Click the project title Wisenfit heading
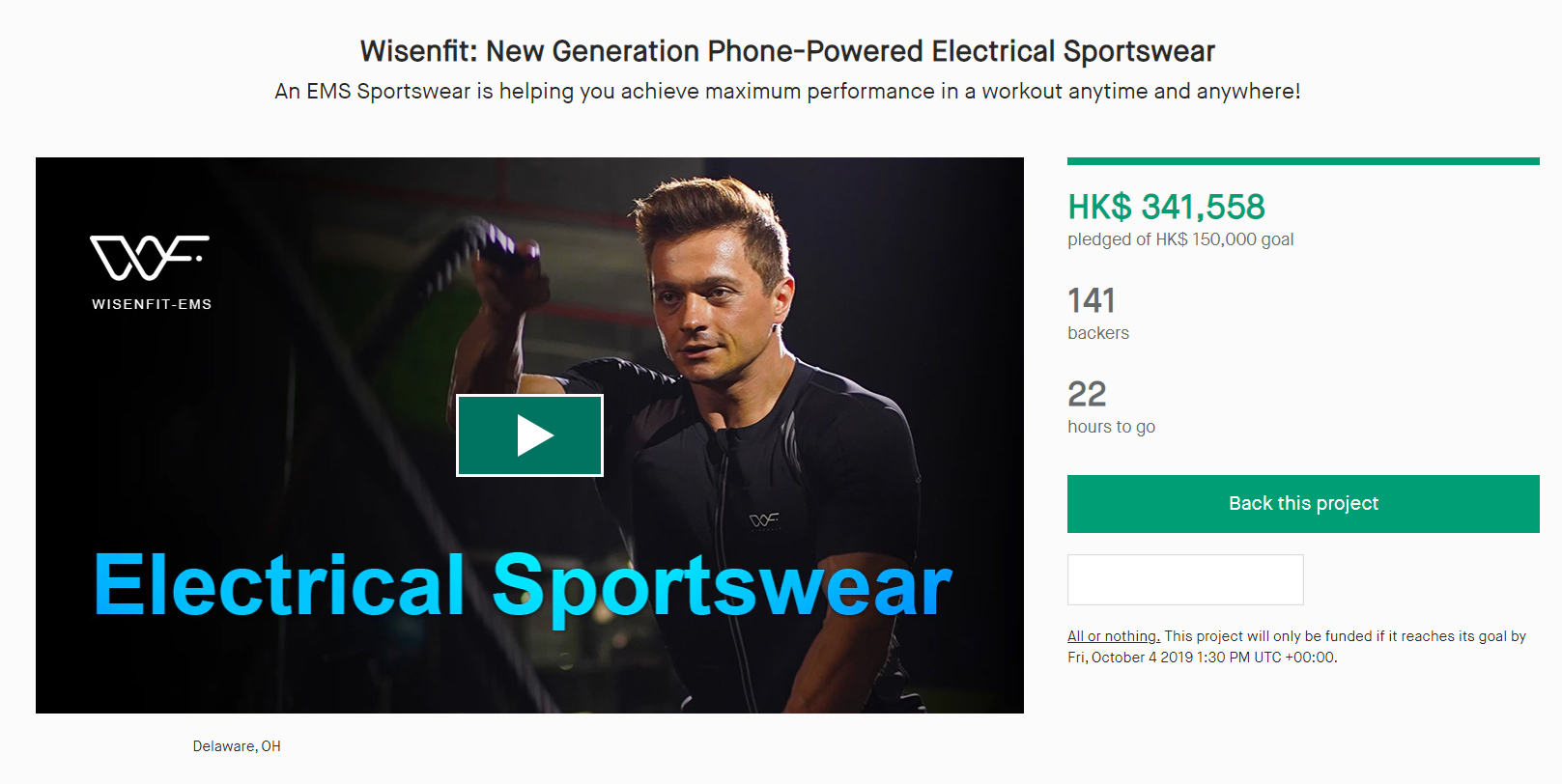Screen dimensions: 1562x784 [x=787, y=51]
